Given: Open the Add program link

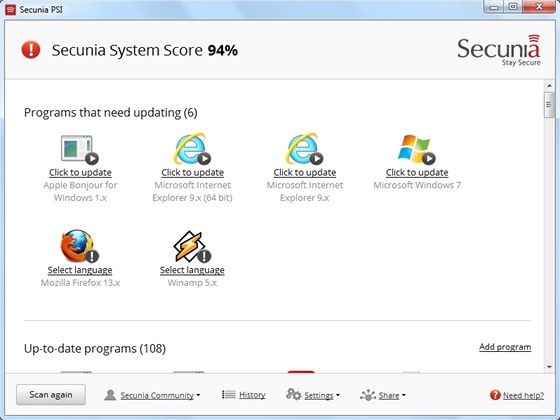Looking at the screenshot, I should (x=505, y=347).
